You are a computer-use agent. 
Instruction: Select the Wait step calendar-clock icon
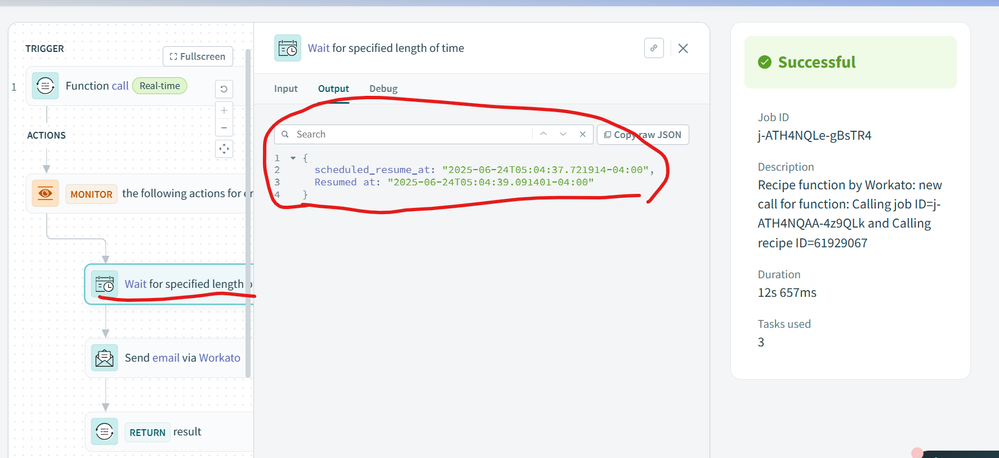click(x=104, y=285)
